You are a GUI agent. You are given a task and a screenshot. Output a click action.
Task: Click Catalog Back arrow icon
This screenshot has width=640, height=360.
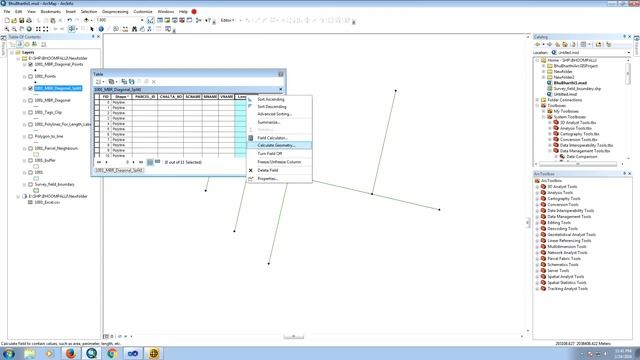[x=538, y=44]
